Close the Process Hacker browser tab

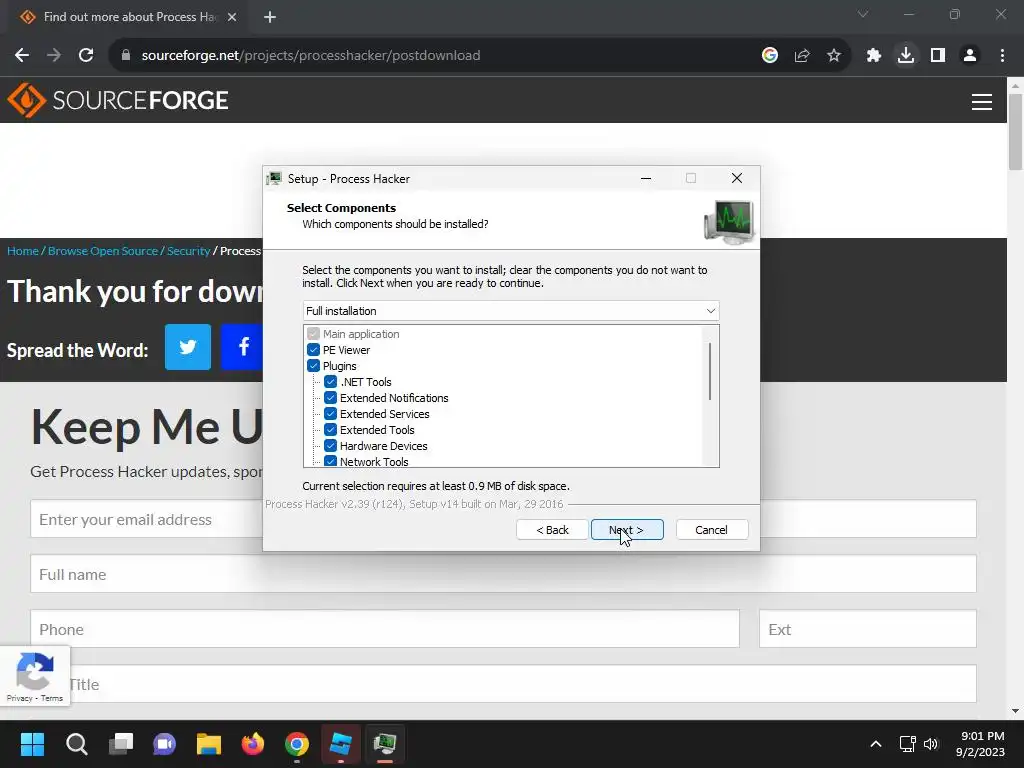point(232,17)
